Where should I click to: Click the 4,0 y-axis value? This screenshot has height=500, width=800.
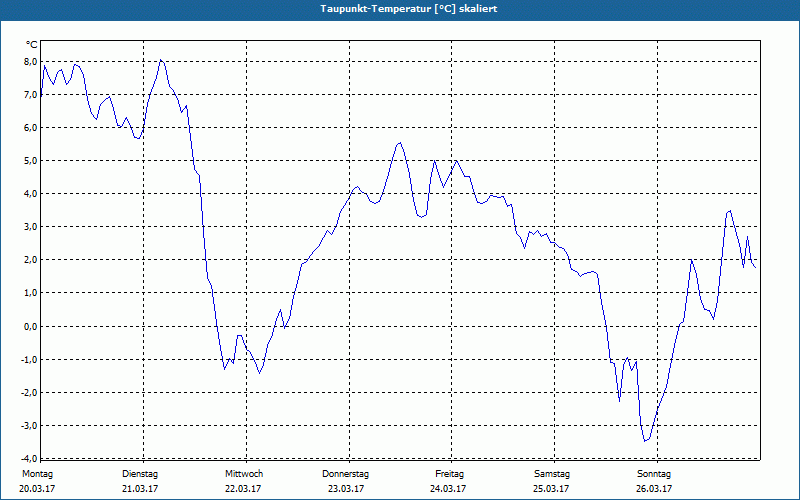pos(31,193)
